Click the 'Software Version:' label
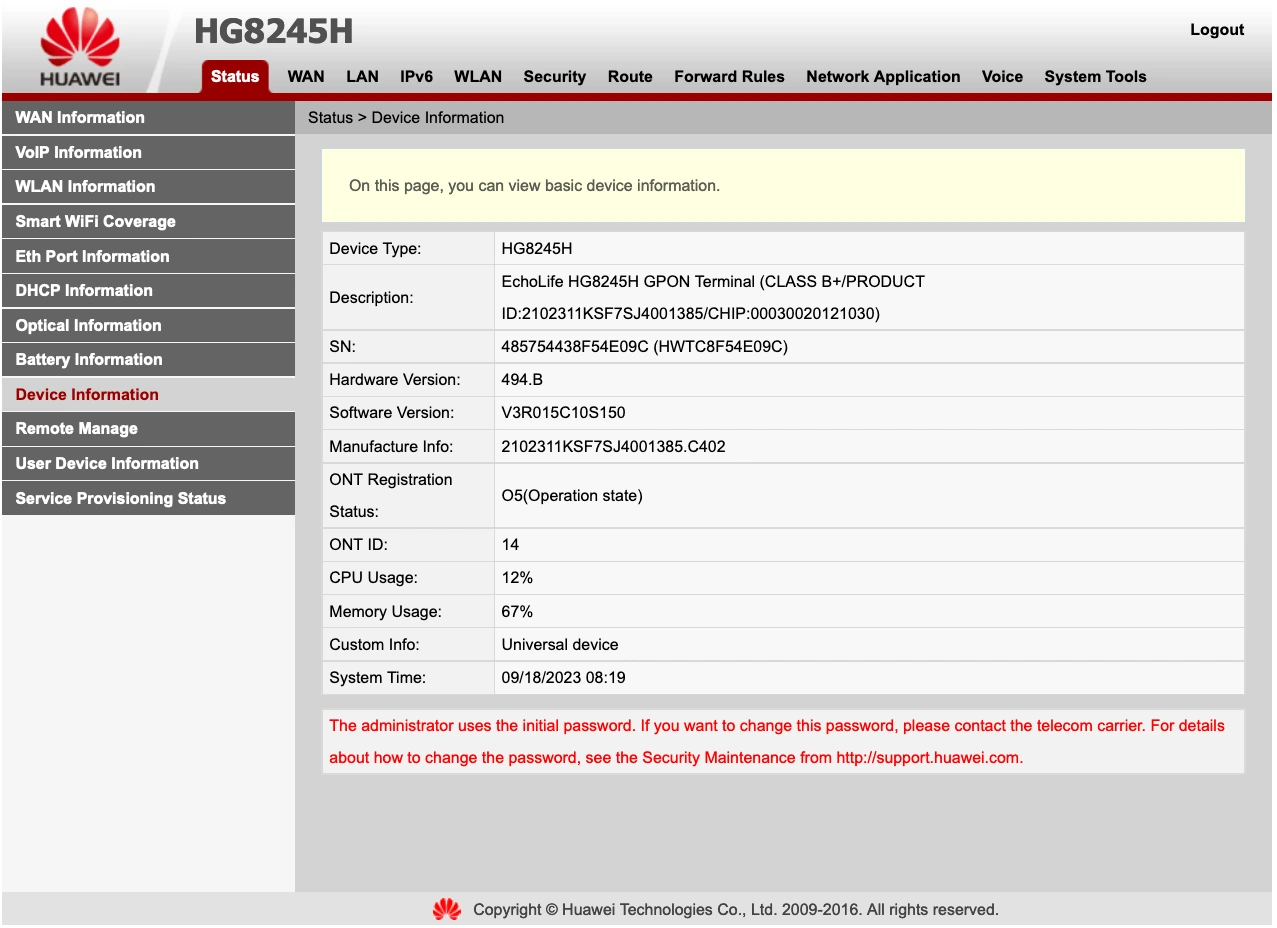 [x=391, y=414]
